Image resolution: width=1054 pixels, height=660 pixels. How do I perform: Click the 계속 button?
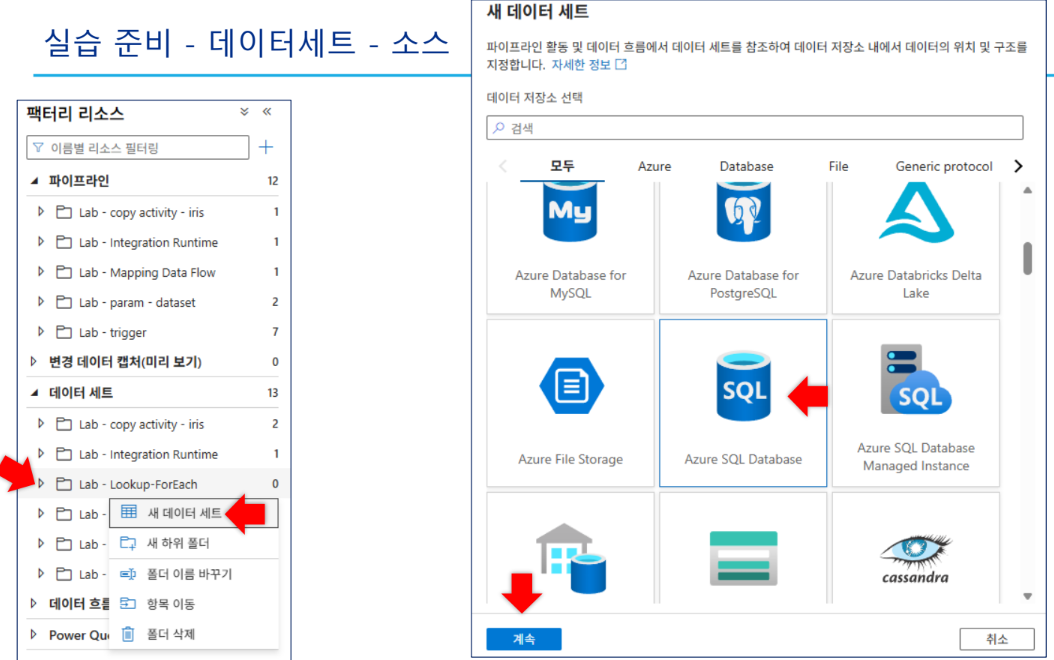524,639
